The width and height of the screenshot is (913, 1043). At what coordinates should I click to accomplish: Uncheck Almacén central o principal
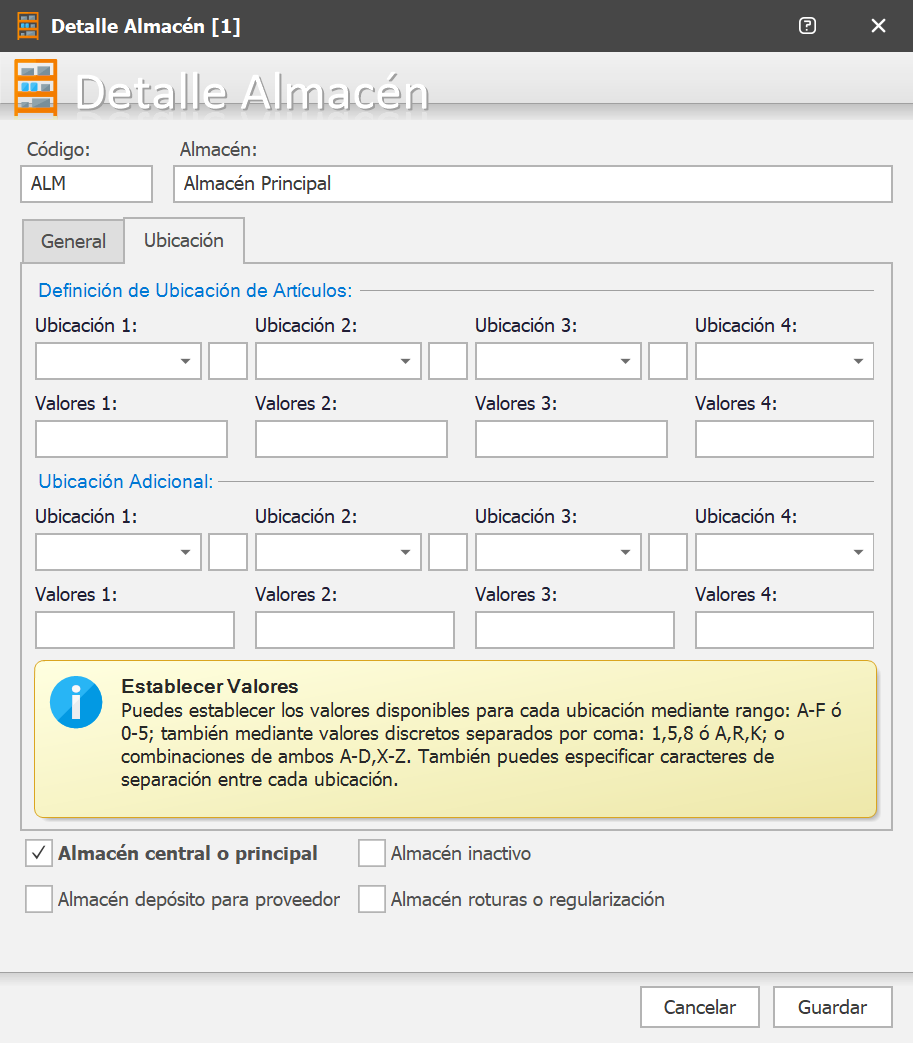39,853
